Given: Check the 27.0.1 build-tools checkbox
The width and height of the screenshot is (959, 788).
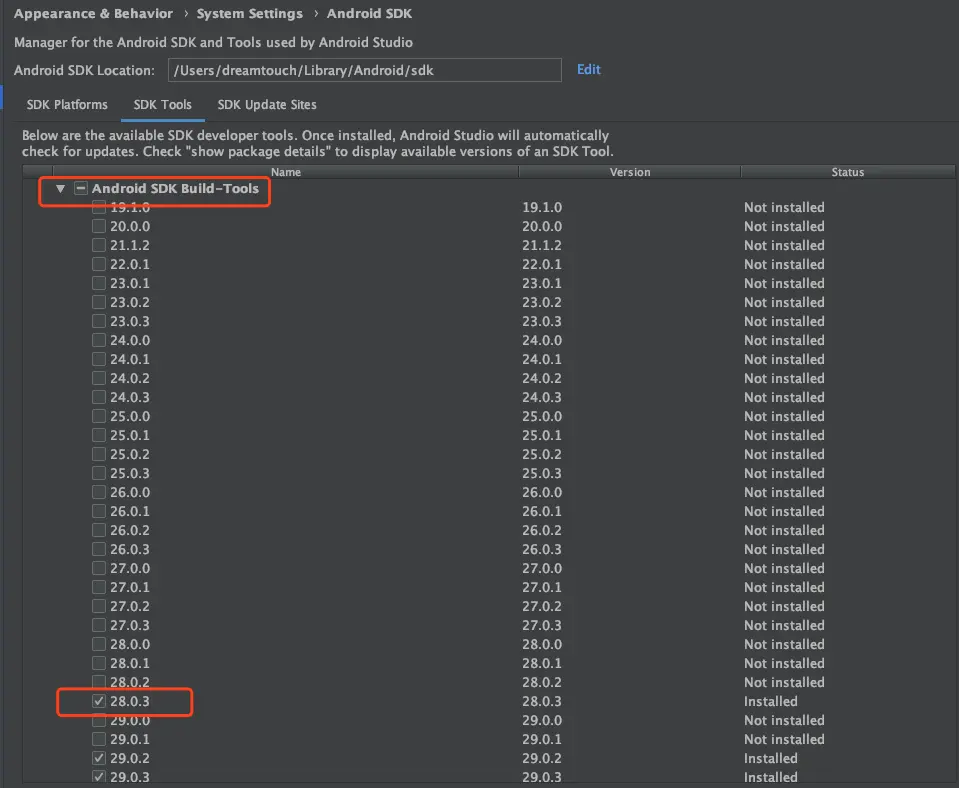Looking at the screenshot, I should (x=98, y=587).
